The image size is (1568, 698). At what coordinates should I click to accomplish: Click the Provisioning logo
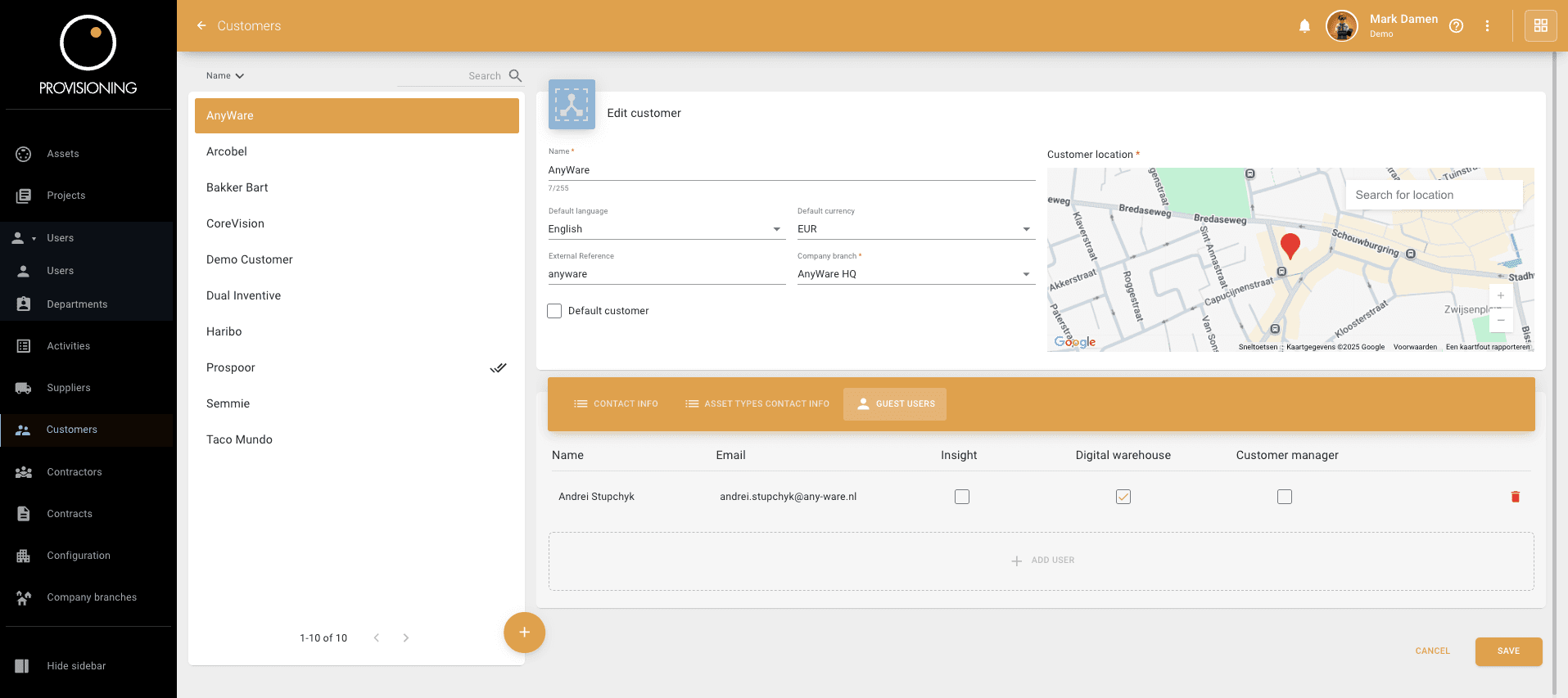point(88,55)
